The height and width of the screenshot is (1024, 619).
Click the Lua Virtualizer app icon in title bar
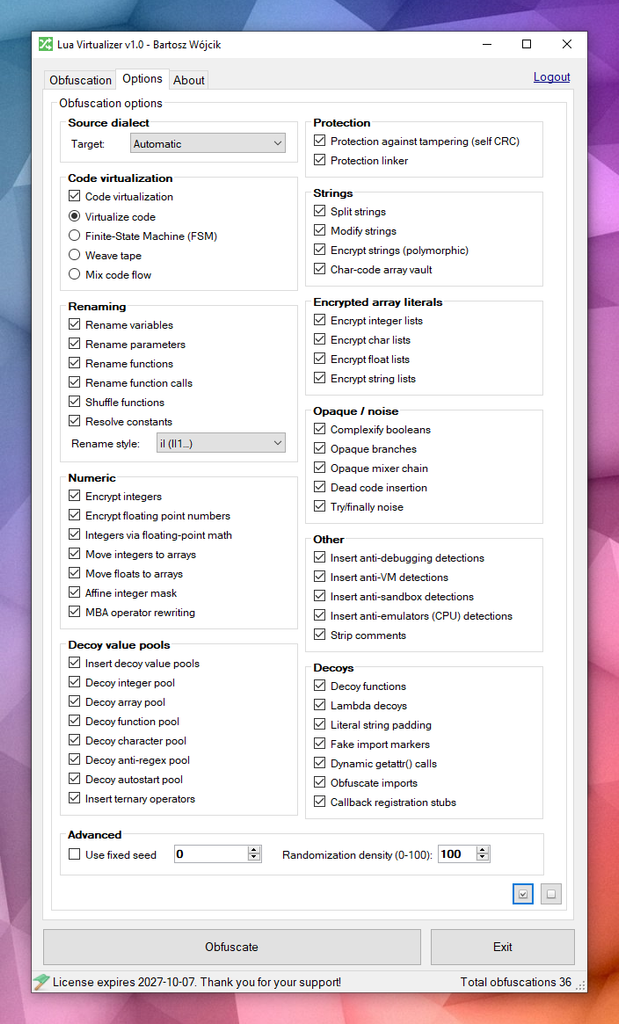pos(46,44)
